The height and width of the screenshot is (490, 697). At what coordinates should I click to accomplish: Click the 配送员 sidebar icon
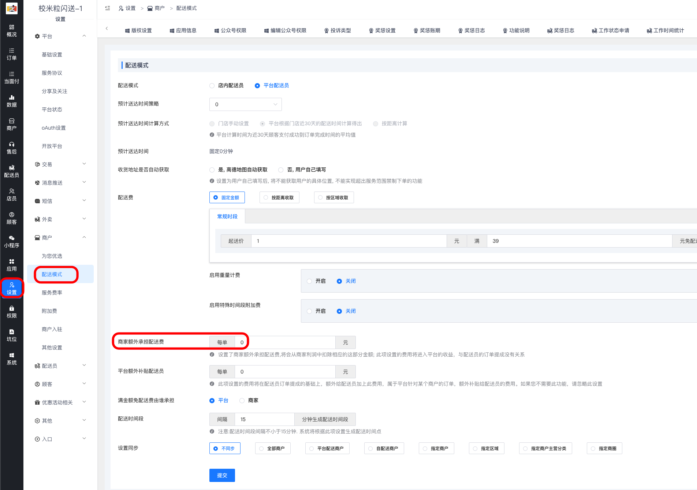[11, 171]
